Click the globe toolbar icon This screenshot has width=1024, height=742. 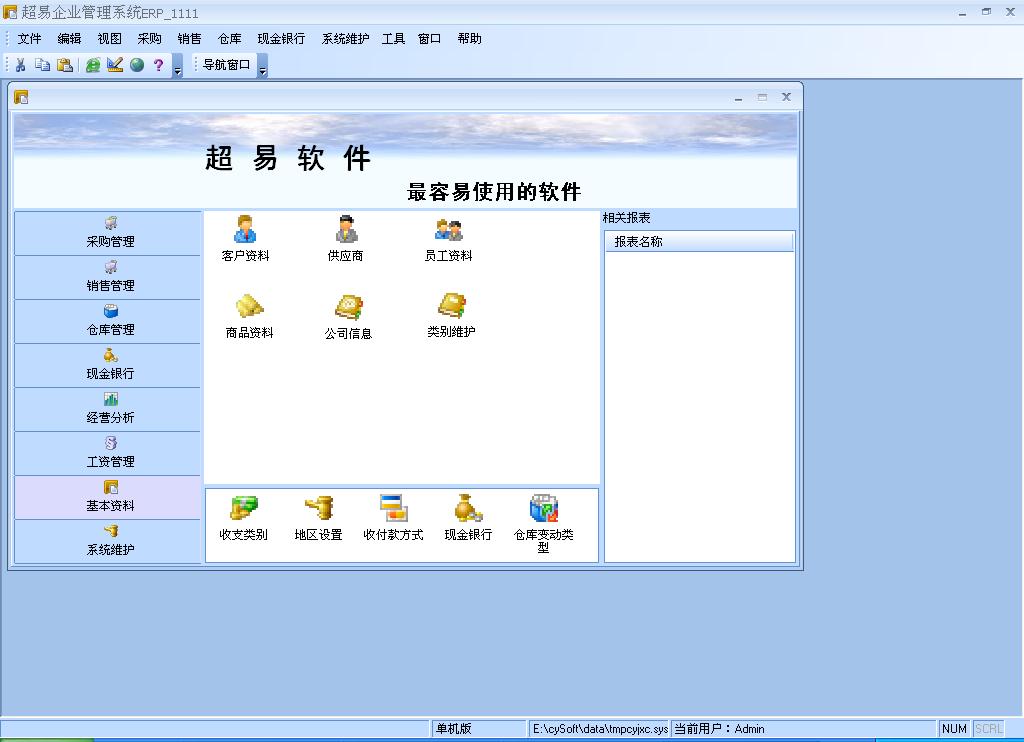(137, 65)
